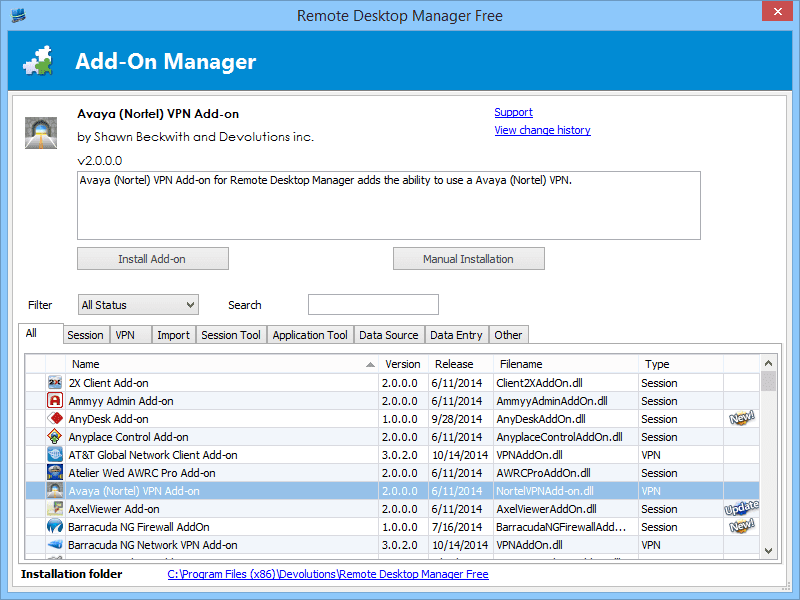The height and width of the screenshot is (600, 800).
Task: Click the Barracuda NG Firewall AddOn icon
Action: [x=55, y=527]
